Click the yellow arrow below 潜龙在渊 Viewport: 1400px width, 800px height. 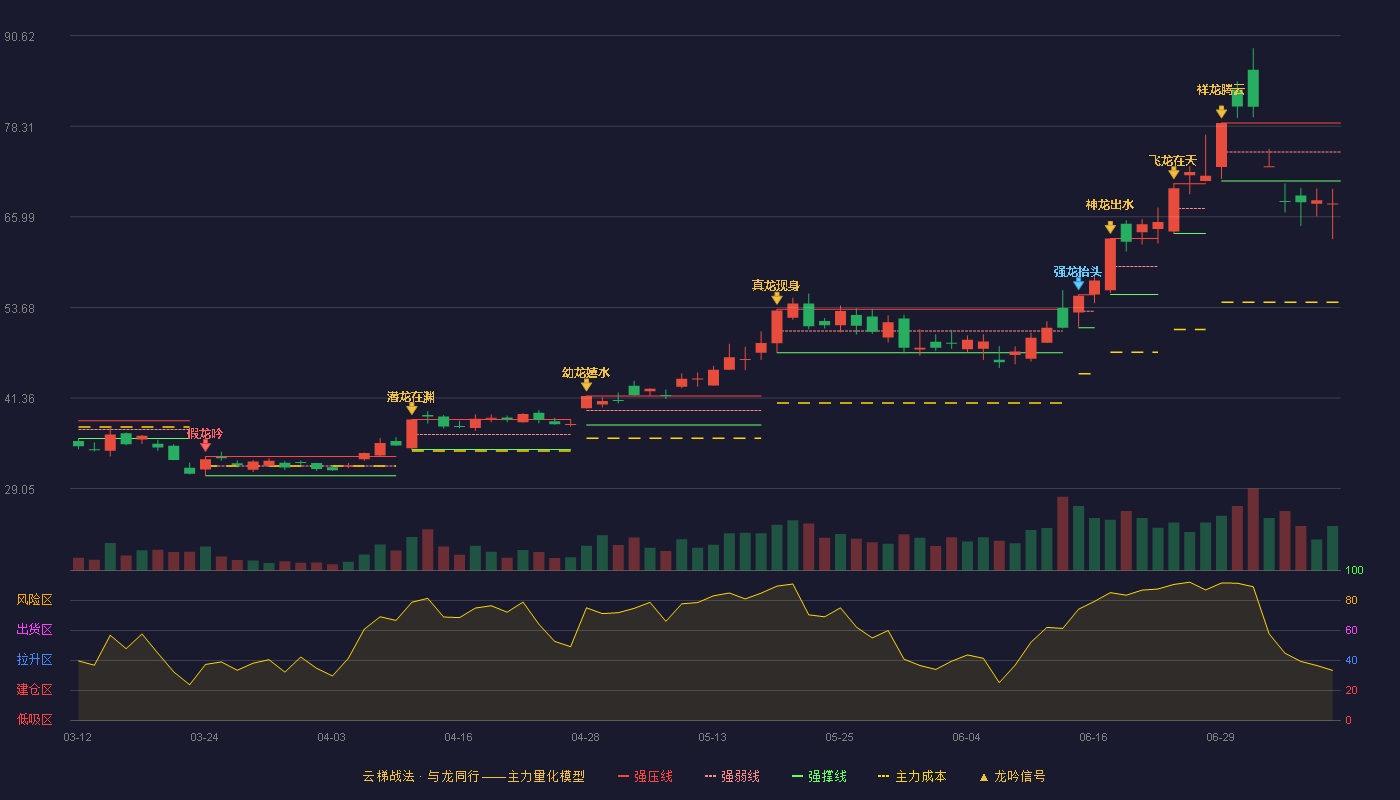coord(411,409)
